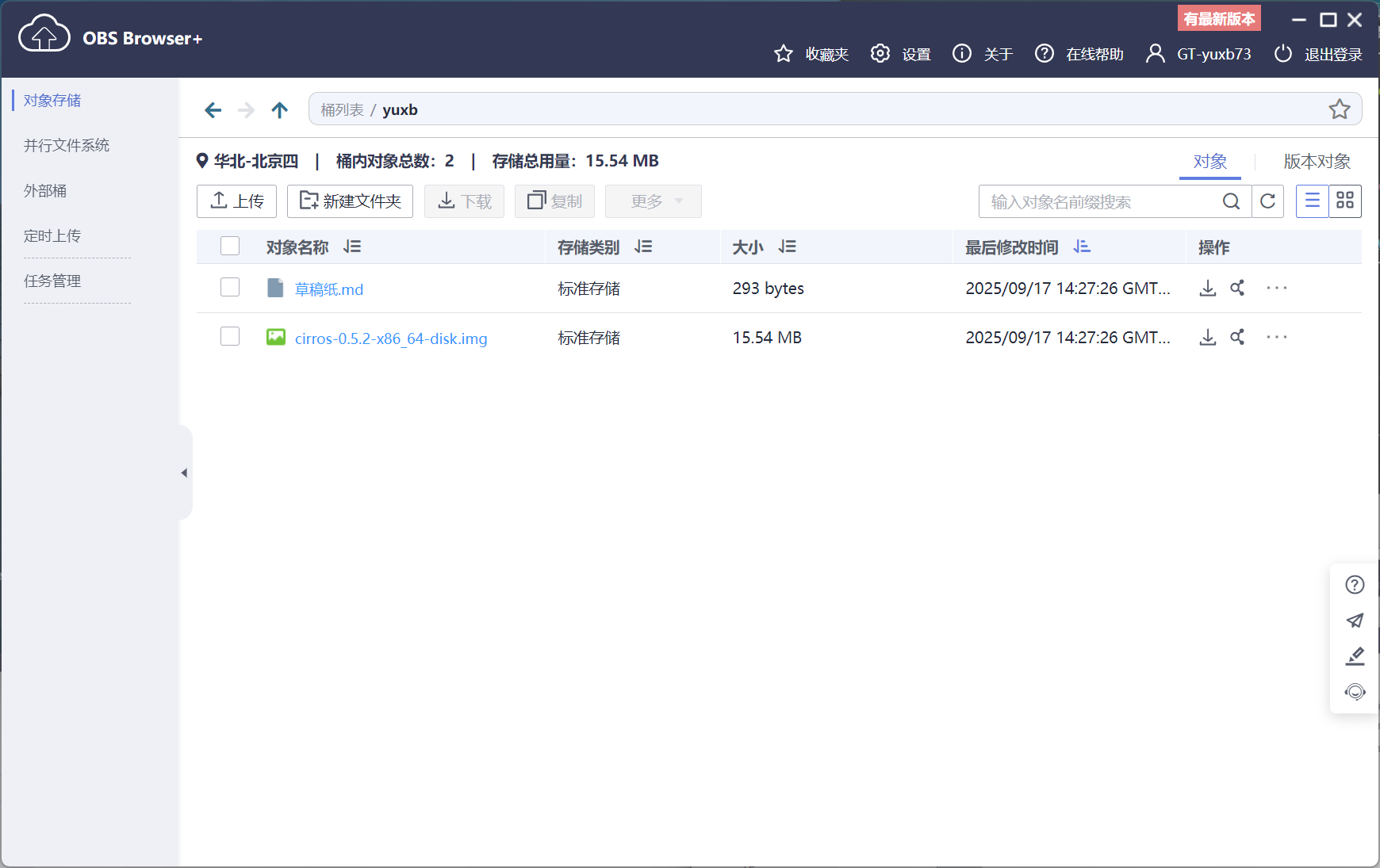Click the 桶列表 breadcrumb
Viewport: 1380px width, 868px height.
point(342,109)
